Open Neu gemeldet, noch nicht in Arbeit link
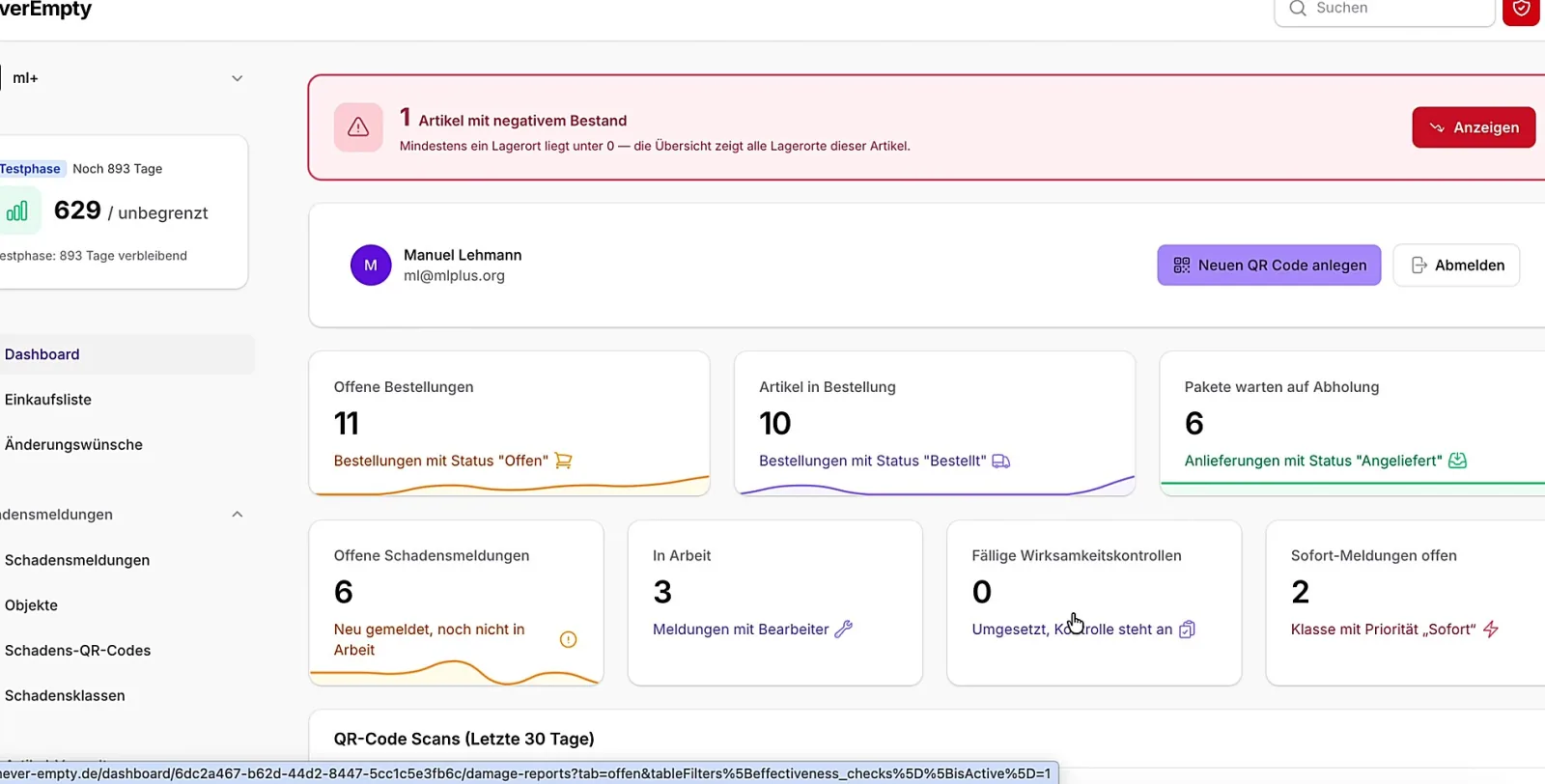The height and width of the screenshot is (784, 1545). [430, 640]
